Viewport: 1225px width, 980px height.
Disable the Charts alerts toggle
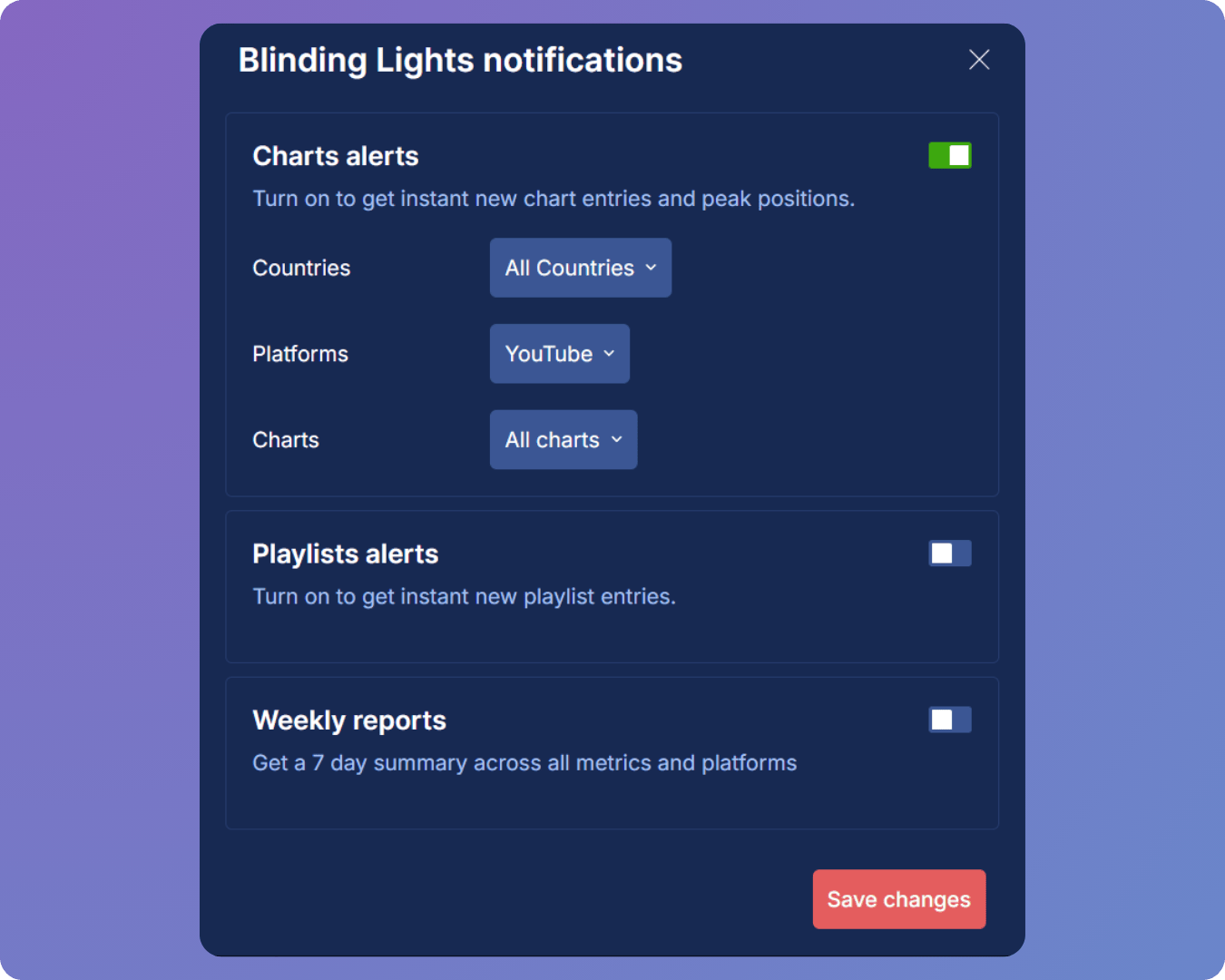click(949, 156)
